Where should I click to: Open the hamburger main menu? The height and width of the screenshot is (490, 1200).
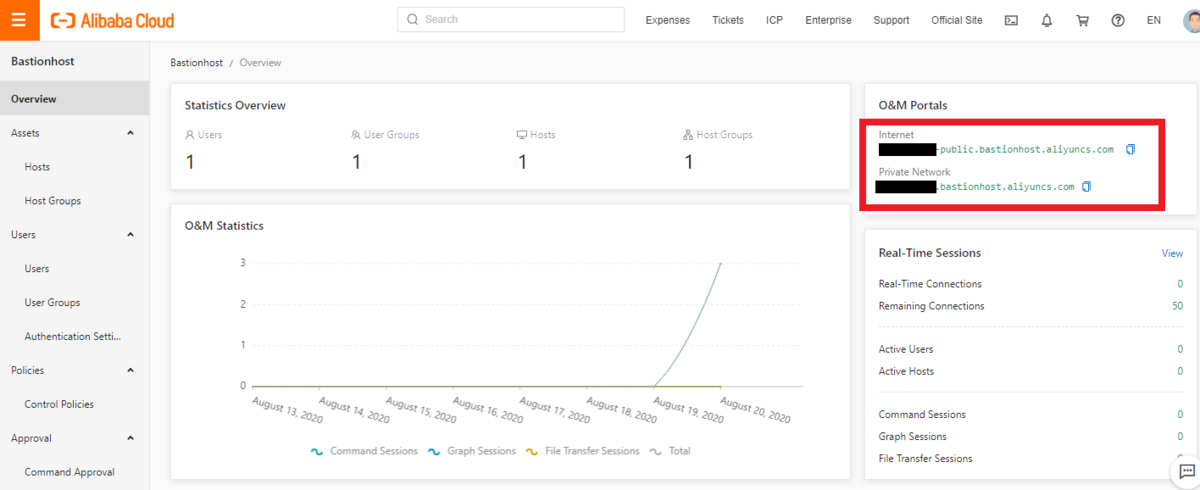(x=19, y=20)
